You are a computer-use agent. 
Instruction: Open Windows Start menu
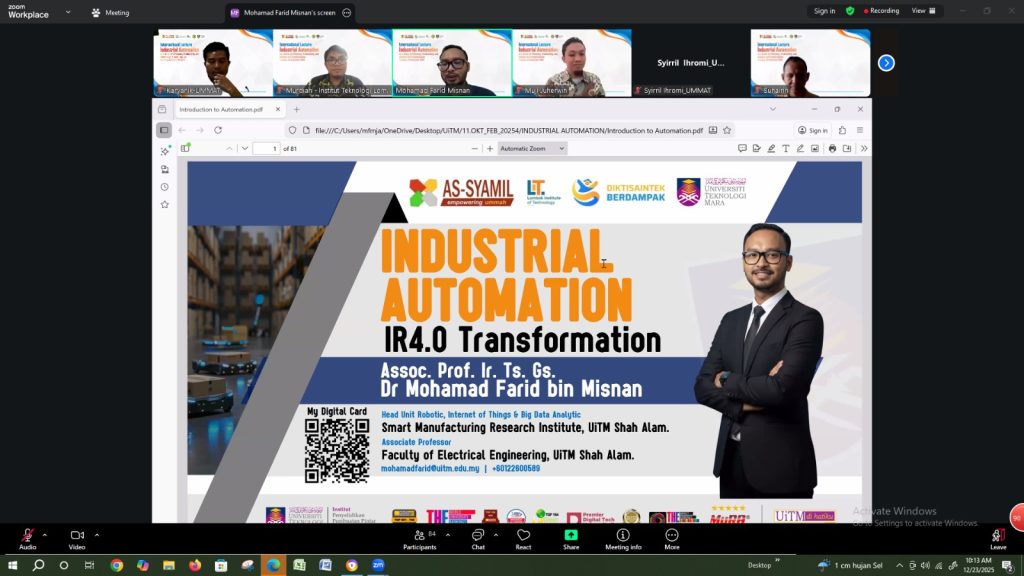coord(13,565)
